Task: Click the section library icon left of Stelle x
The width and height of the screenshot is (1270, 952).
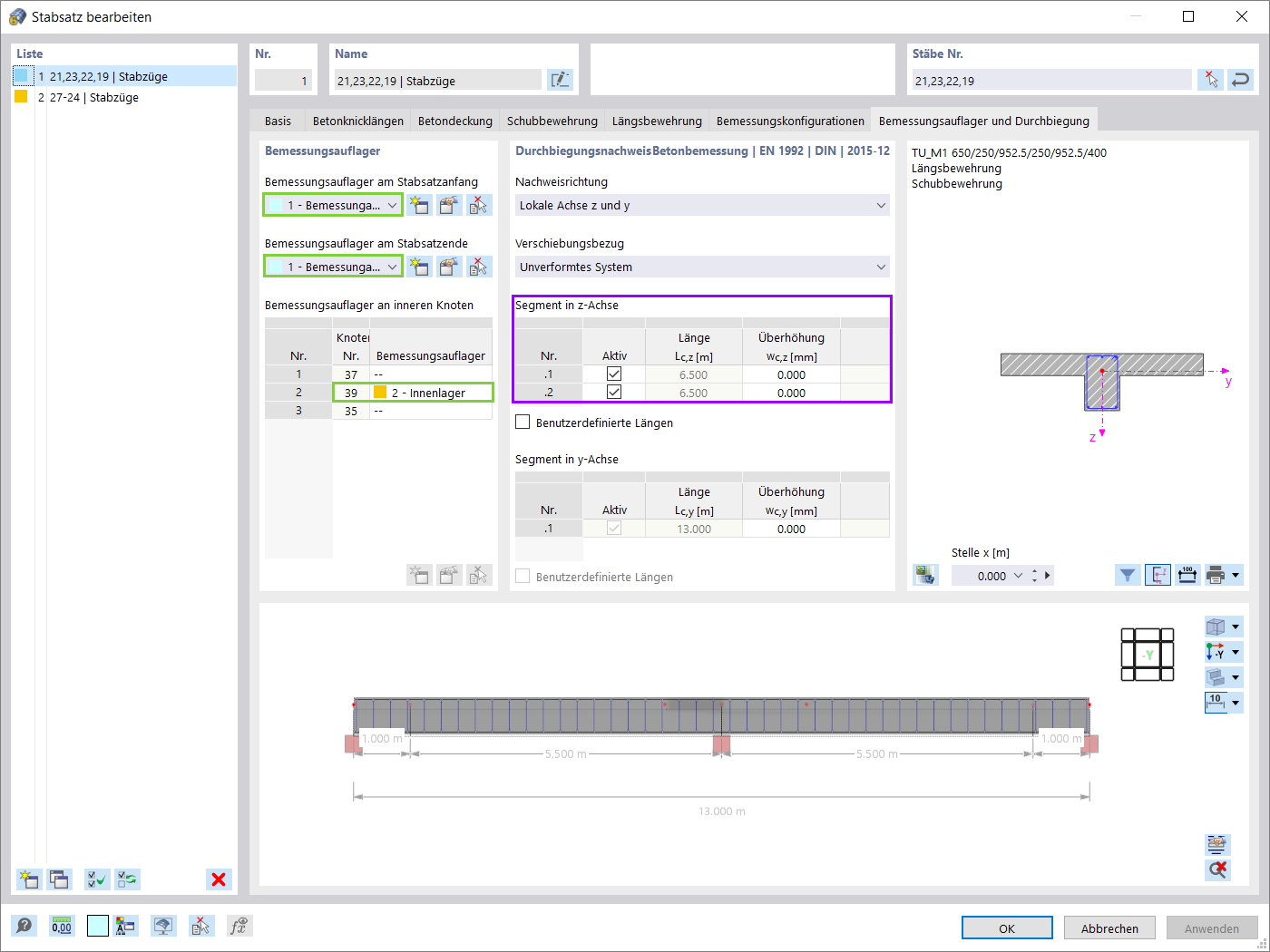Action: tap(925, 575)
